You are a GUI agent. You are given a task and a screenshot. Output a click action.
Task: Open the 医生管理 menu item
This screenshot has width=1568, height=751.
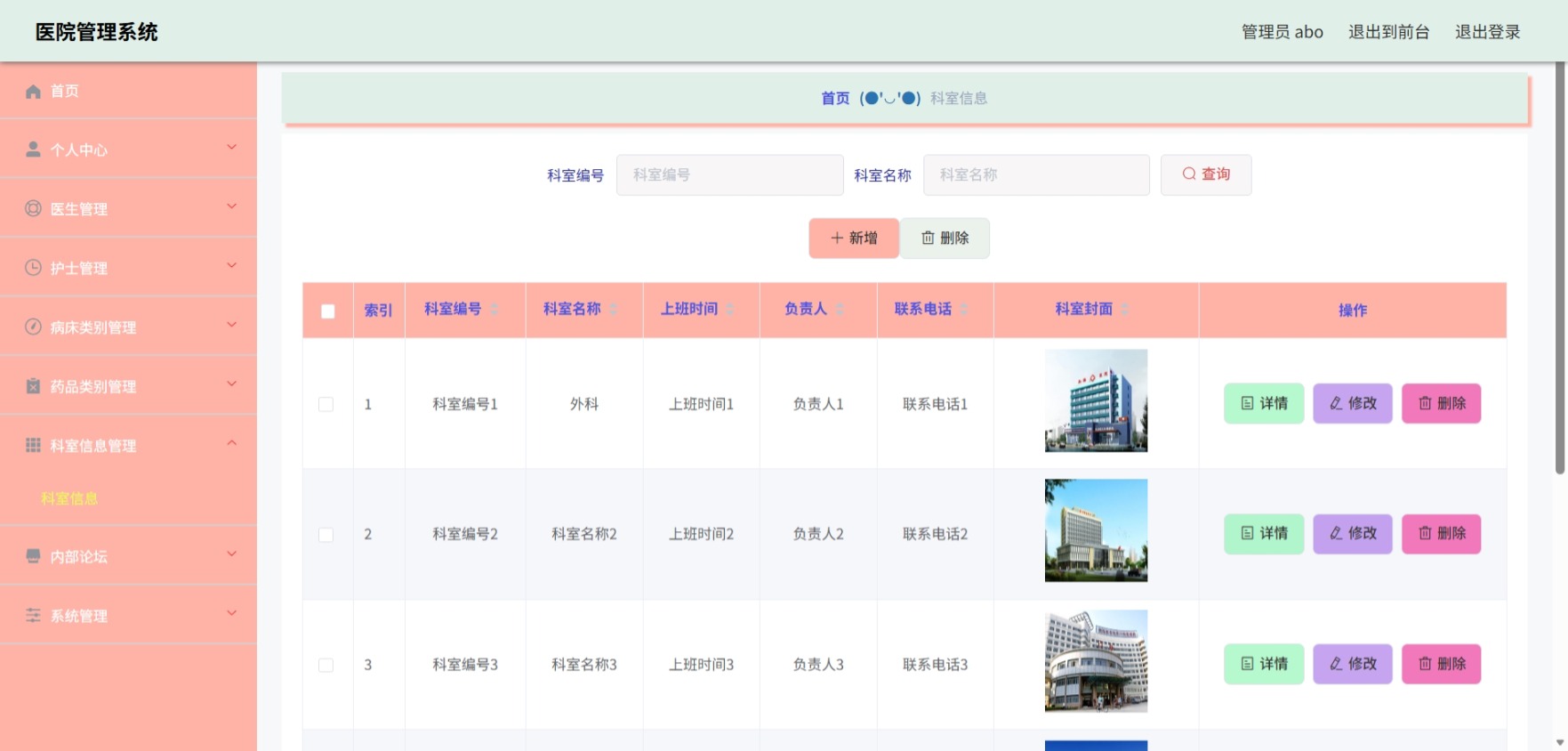click(x=128, y=208)
